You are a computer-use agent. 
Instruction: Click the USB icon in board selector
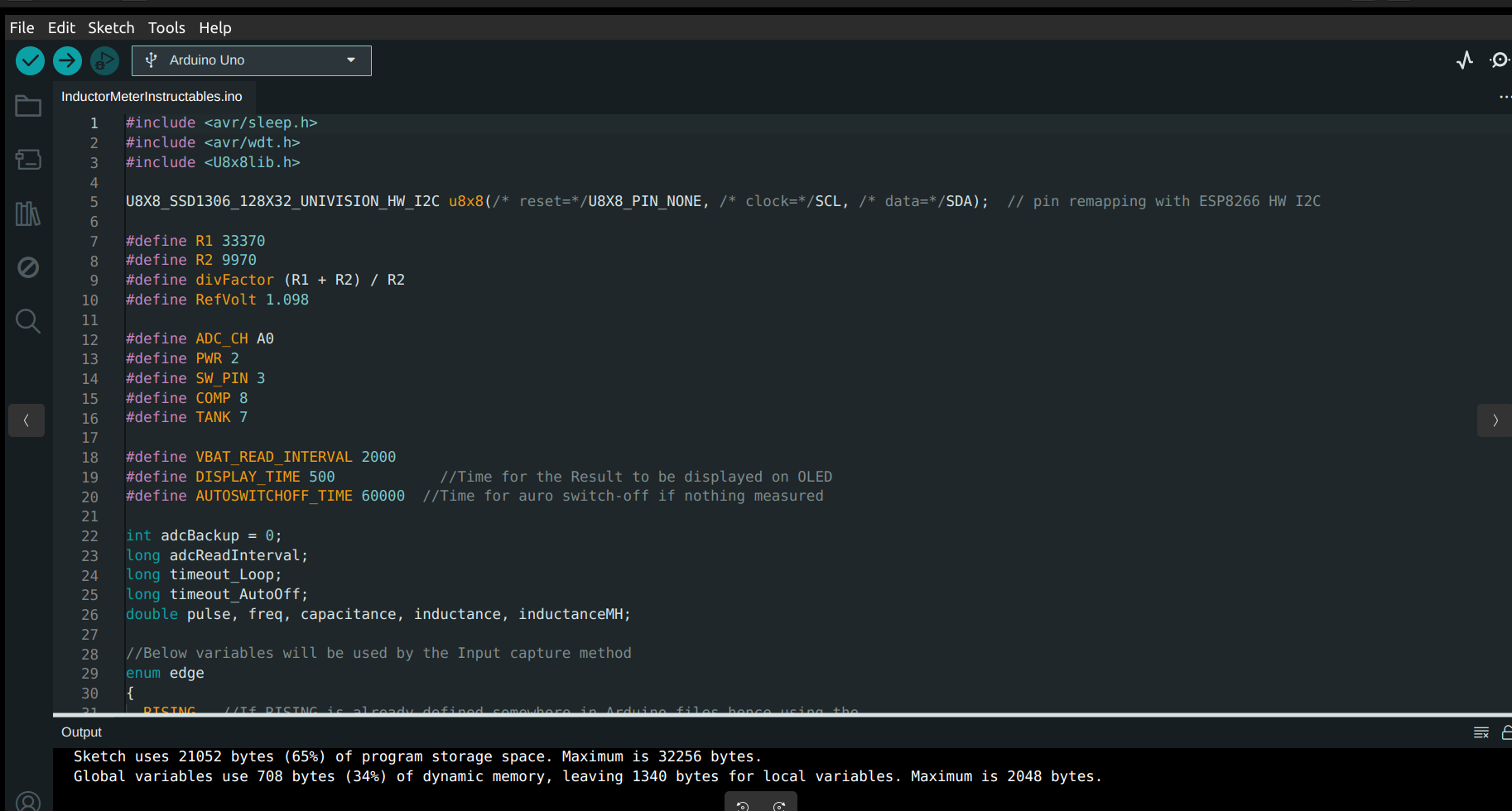pyautogui.click(x=151, y=60)
